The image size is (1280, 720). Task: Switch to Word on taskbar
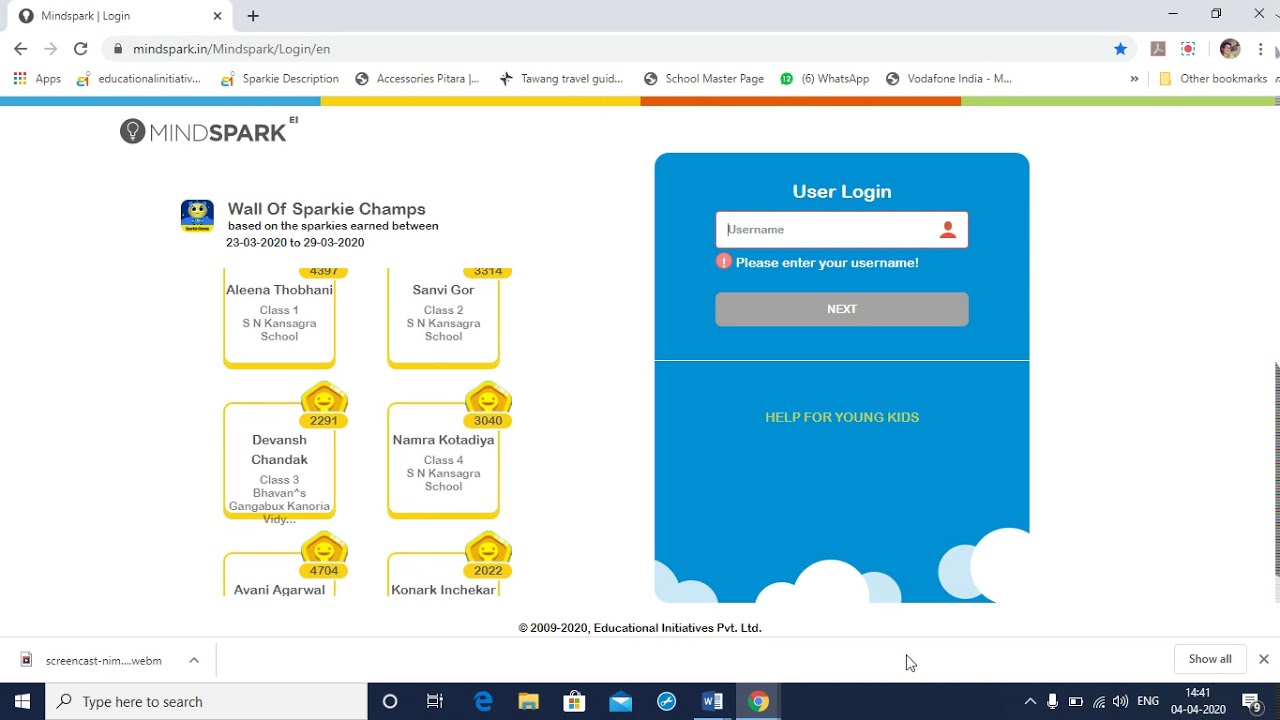[712, 701]
